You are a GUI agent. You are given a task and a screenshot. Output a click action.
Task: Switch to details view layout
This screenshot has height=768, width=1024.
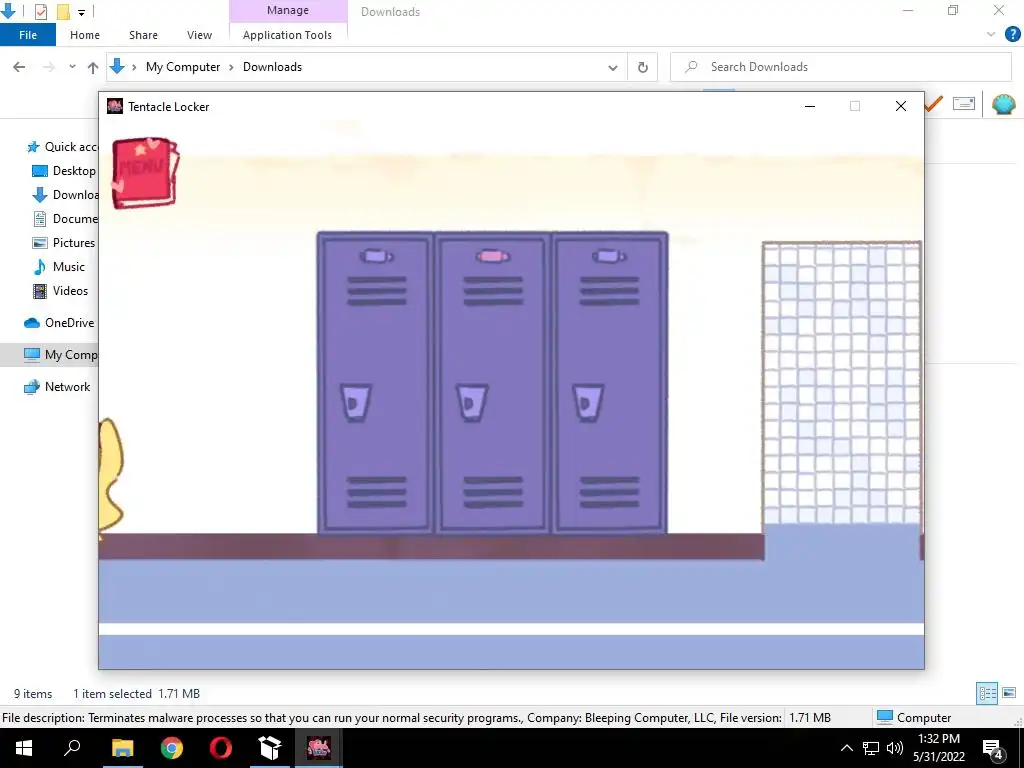[x=987, y=693]
